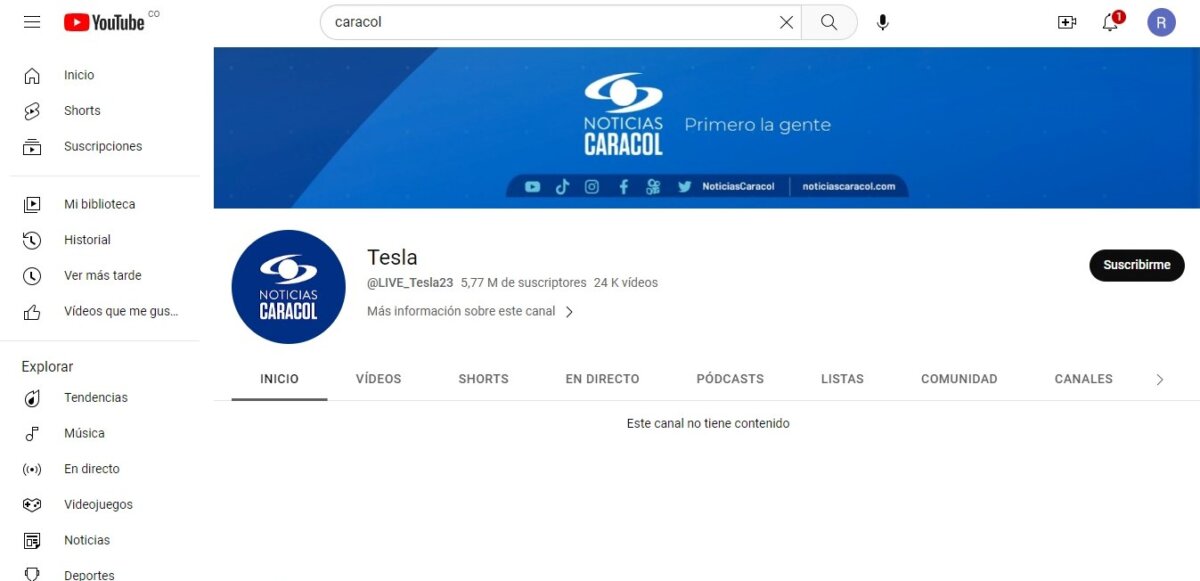
Task: Open the PÓDCASTS tab
Action: (730, 379)
